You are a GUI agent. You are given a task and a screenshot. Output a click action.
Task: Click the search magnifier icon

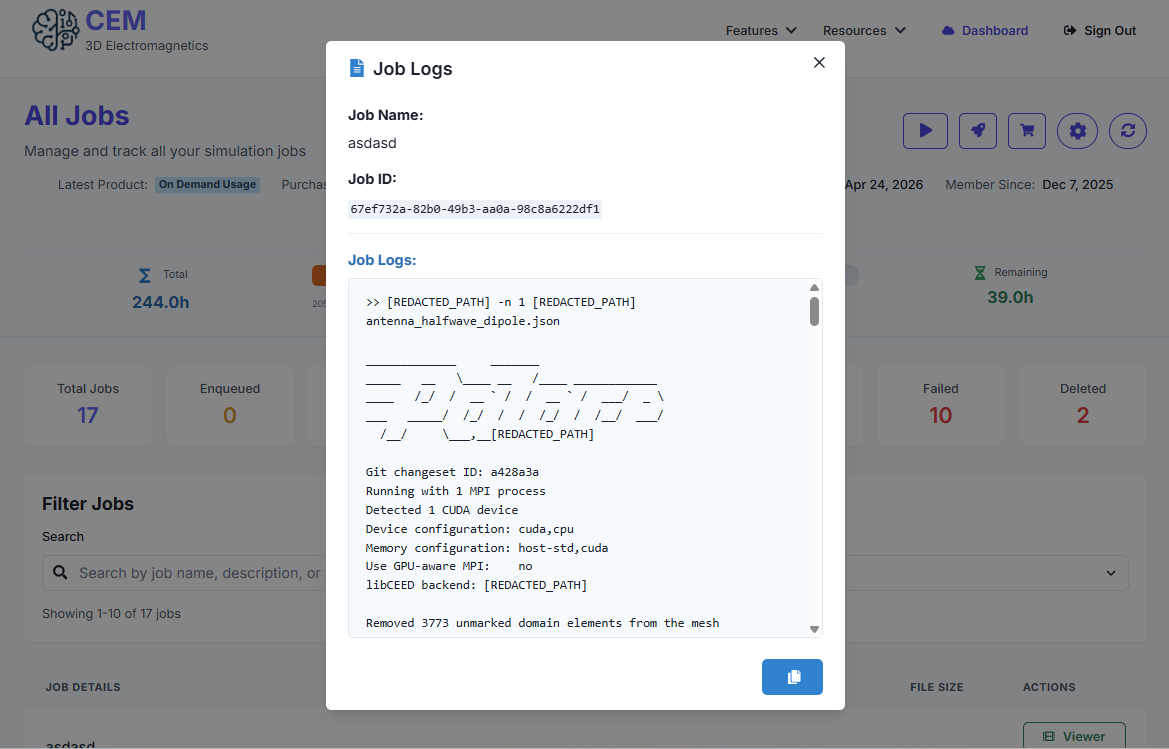point(60,572)
